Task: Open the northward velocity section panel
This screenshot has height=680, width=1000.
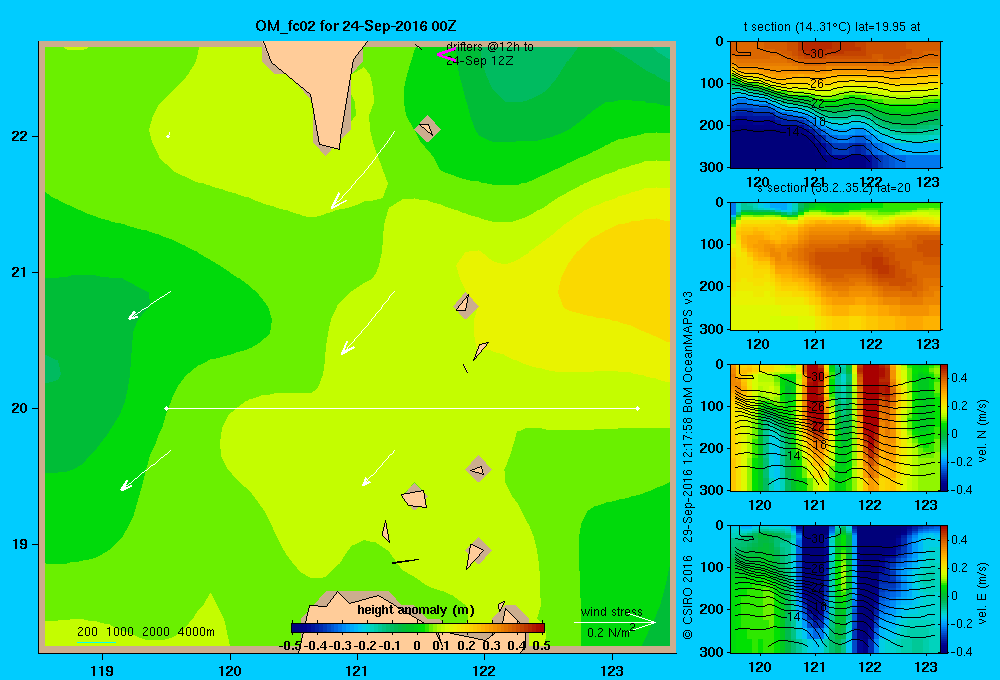Action: [x=835, y=427]
